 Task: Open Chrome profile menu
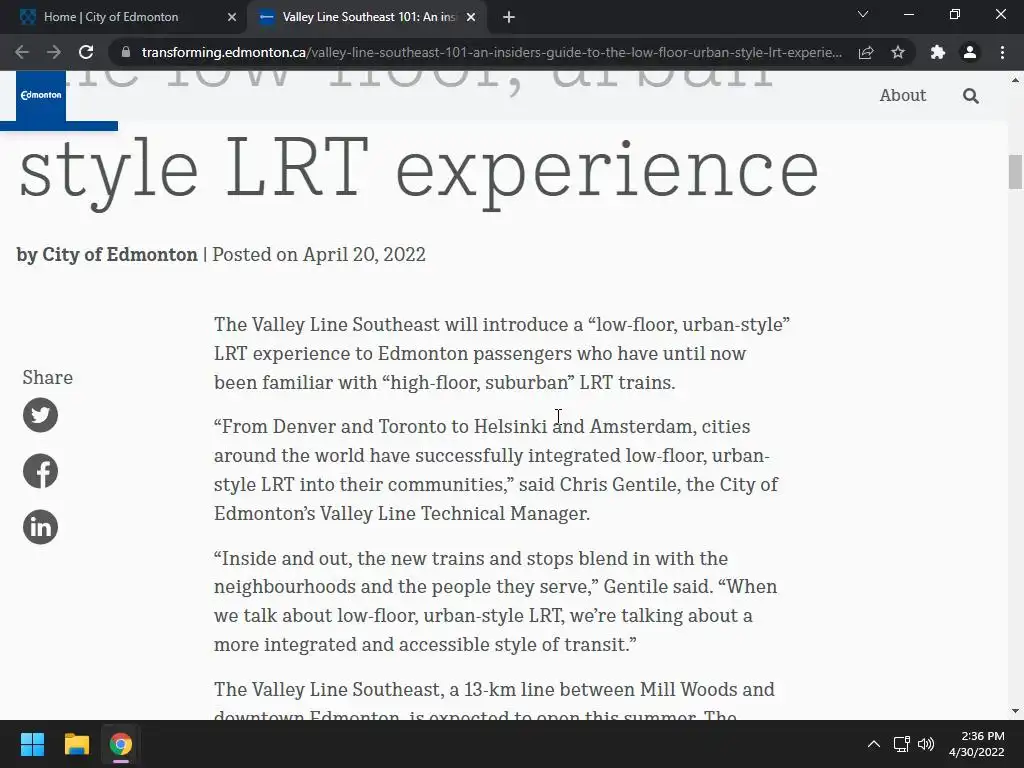tap(970, 52)
